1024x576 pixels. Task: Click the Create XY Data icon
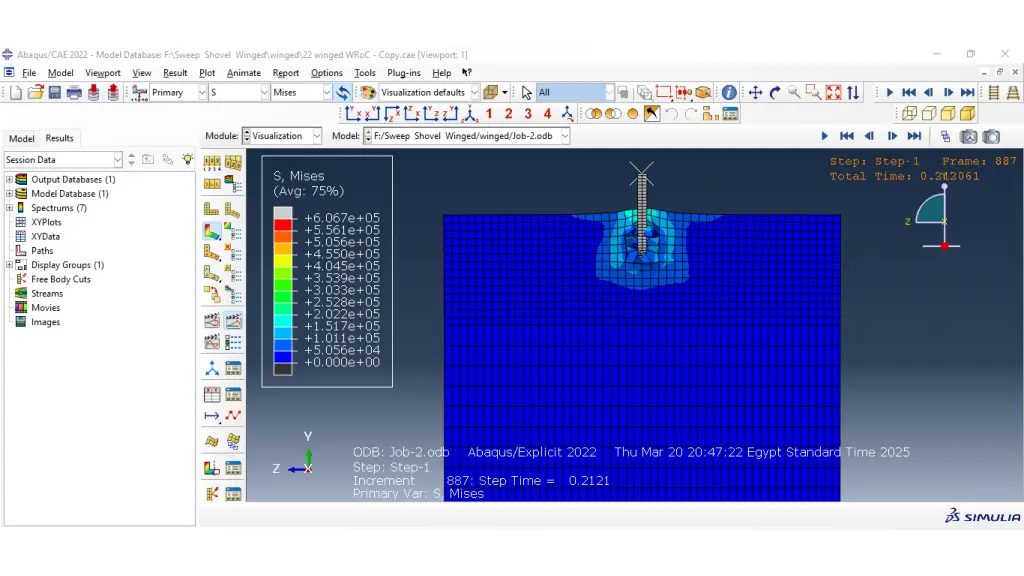click(x=212, y=394)
